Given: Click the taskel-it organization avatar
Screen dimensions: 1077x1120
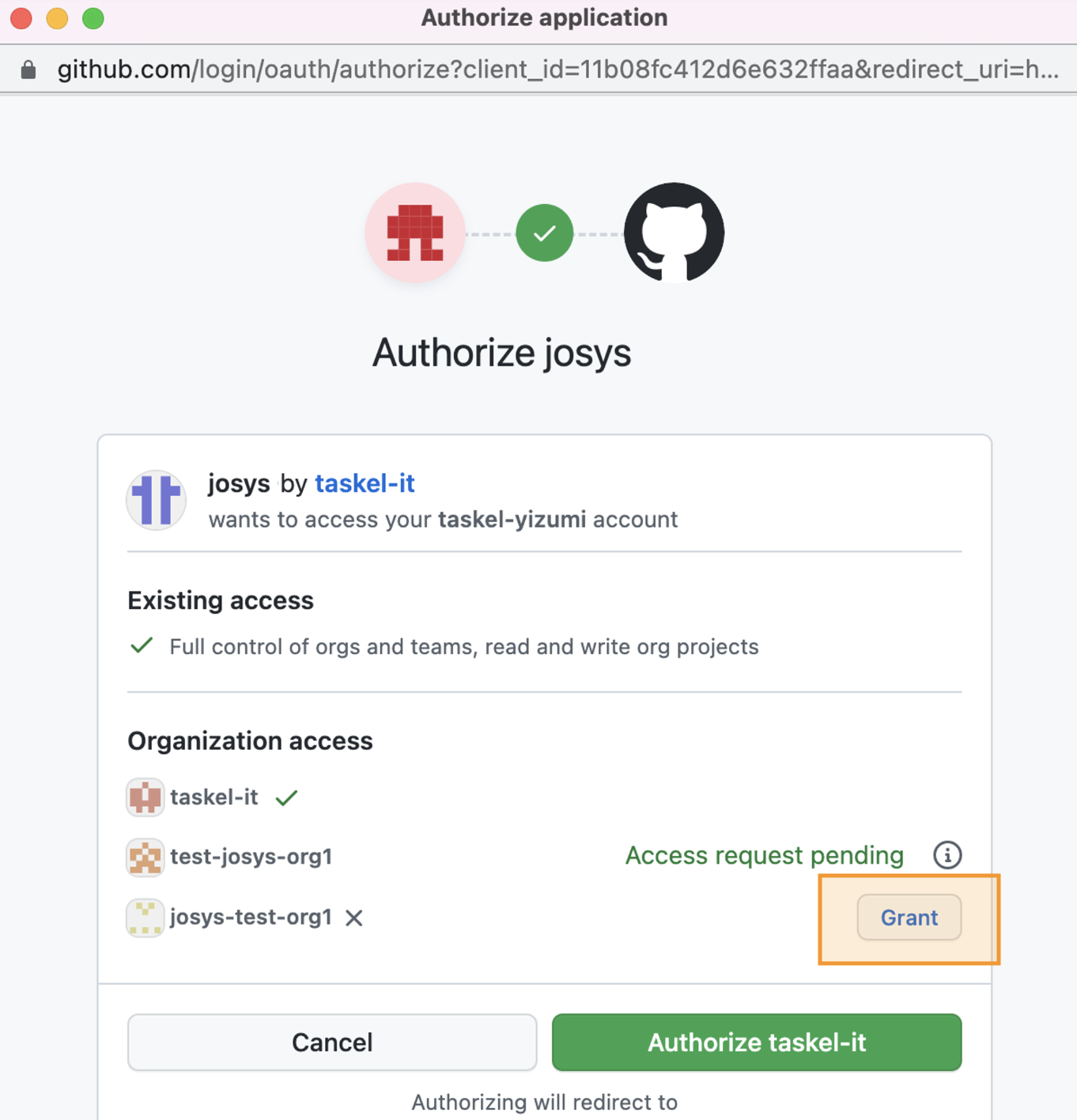Looking at the screenshot, I should point(145,797).
